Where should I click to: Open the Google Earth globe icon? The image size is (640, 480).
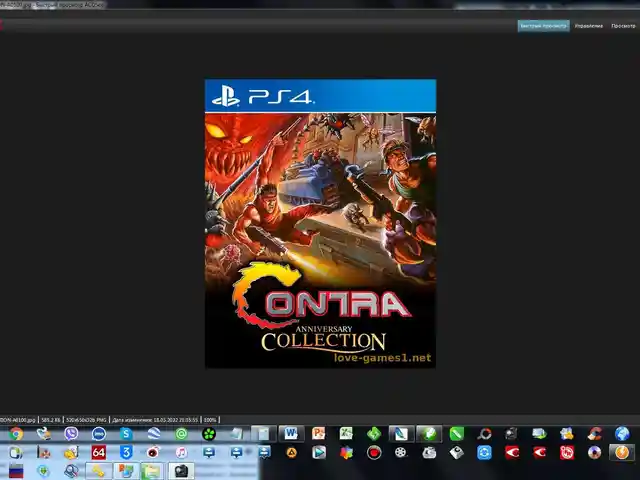154,433
